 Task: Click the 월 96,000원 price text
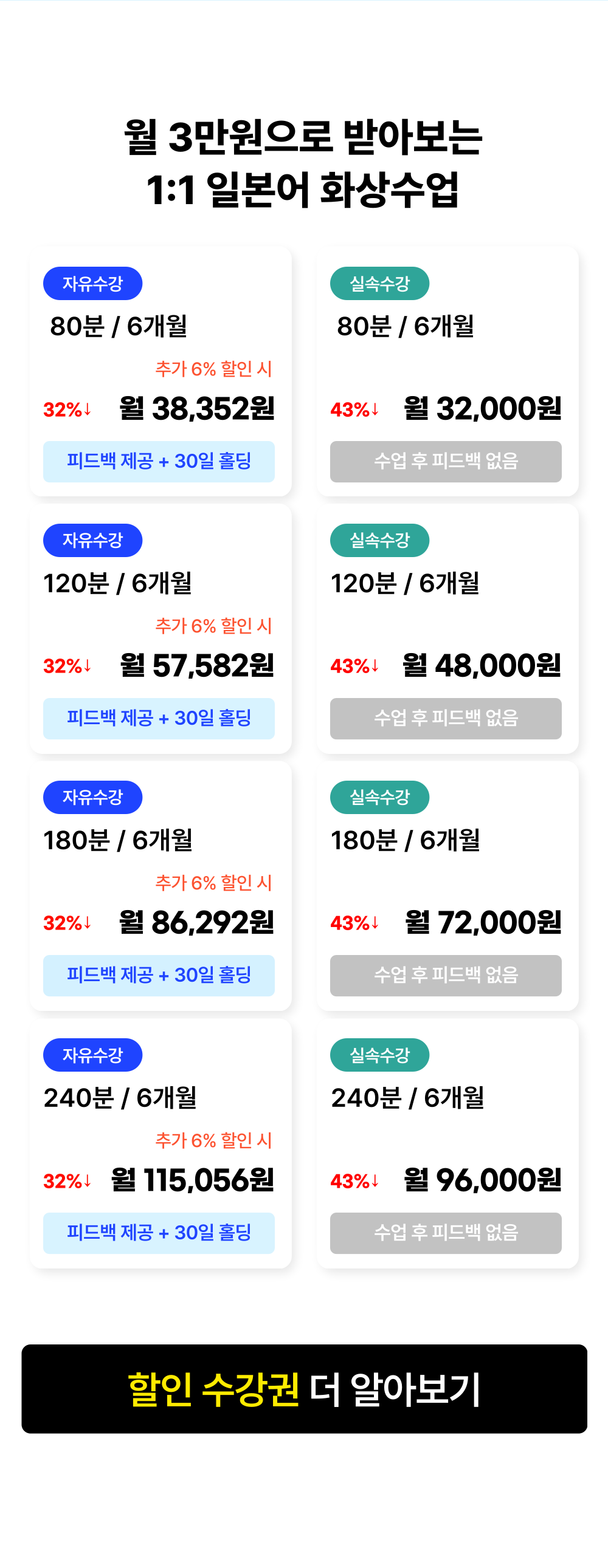(483, 1180)
